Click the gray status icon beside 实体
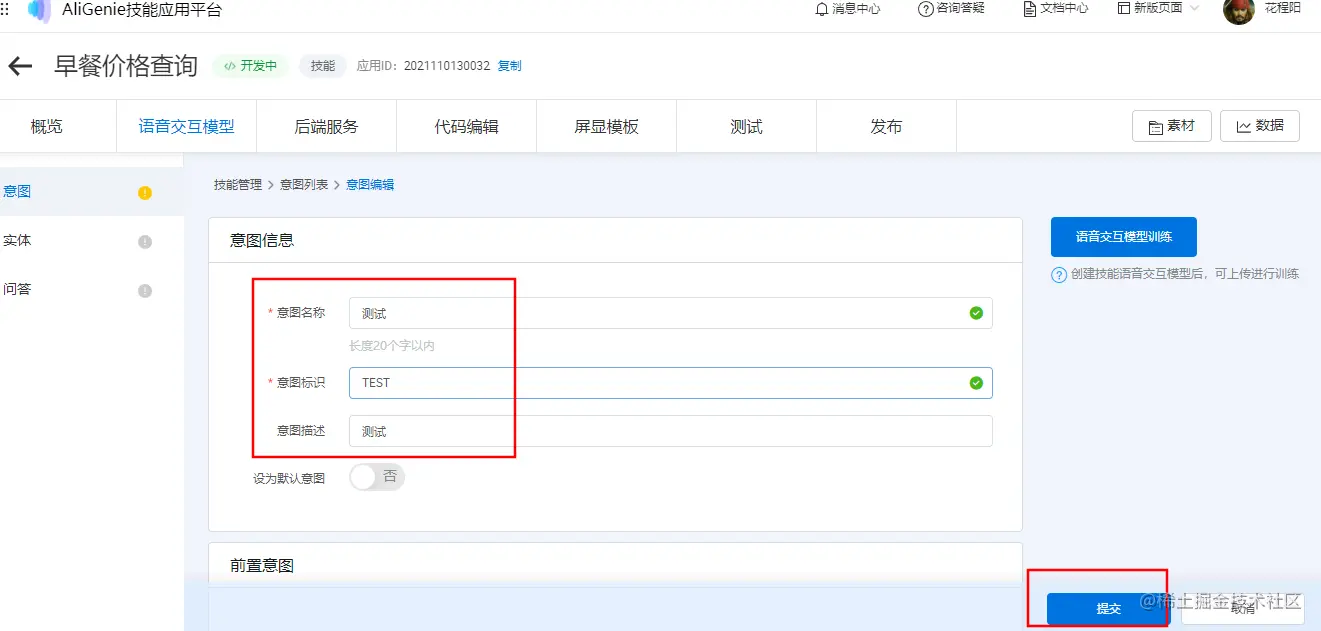Viewport: 1321px width, 631px height. point(145,242)
